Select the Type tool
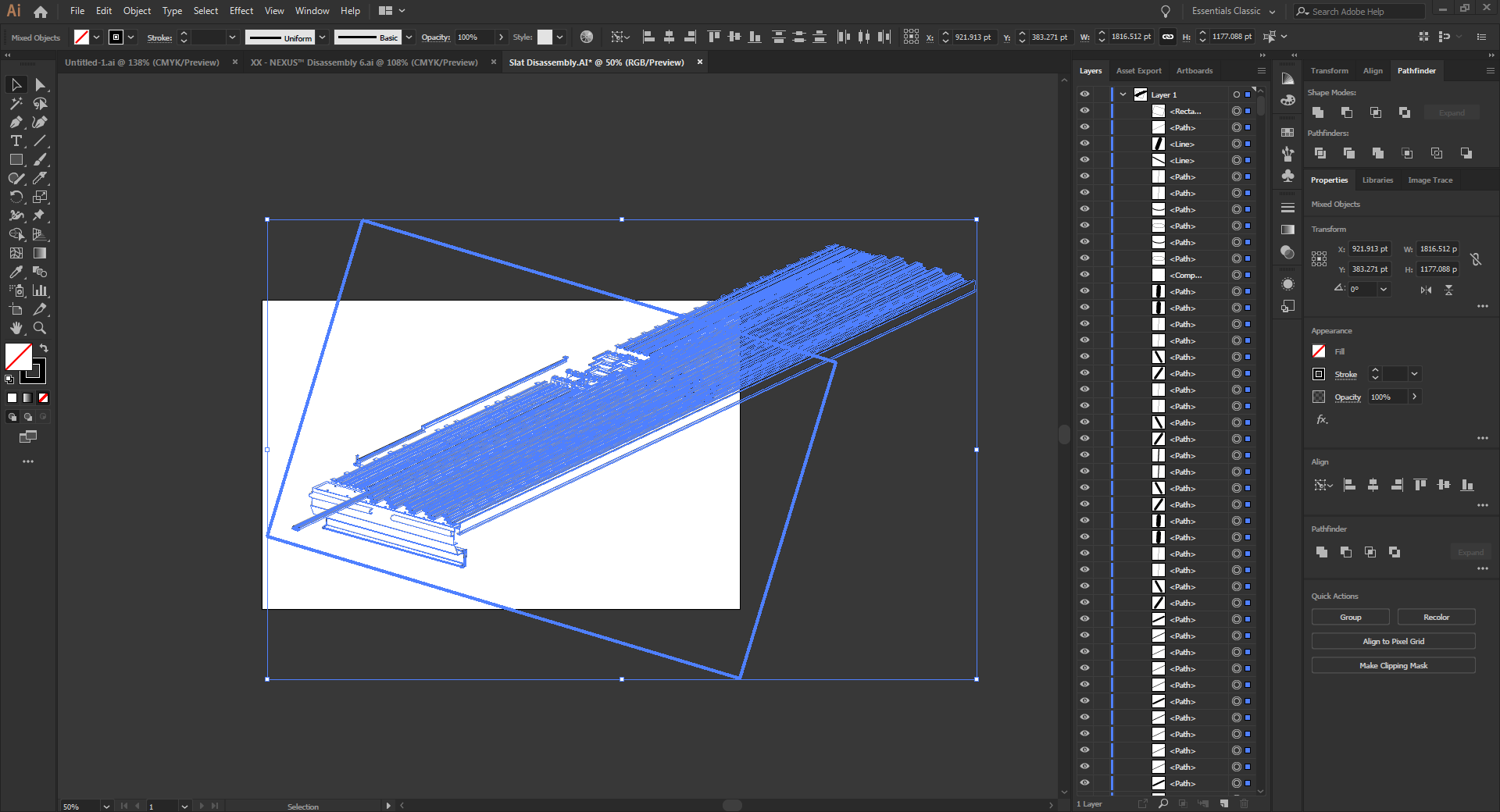This screenshot has height=812, width=1500. [16, 141]
